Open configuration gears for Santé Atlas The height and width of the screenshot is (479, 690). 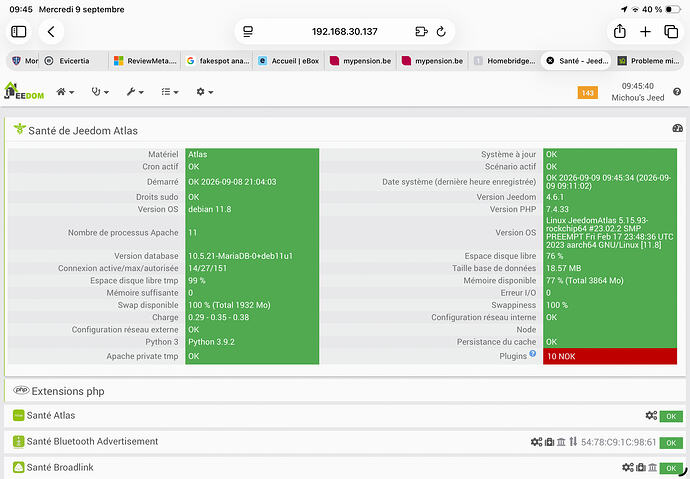click(x=651, y=415)
